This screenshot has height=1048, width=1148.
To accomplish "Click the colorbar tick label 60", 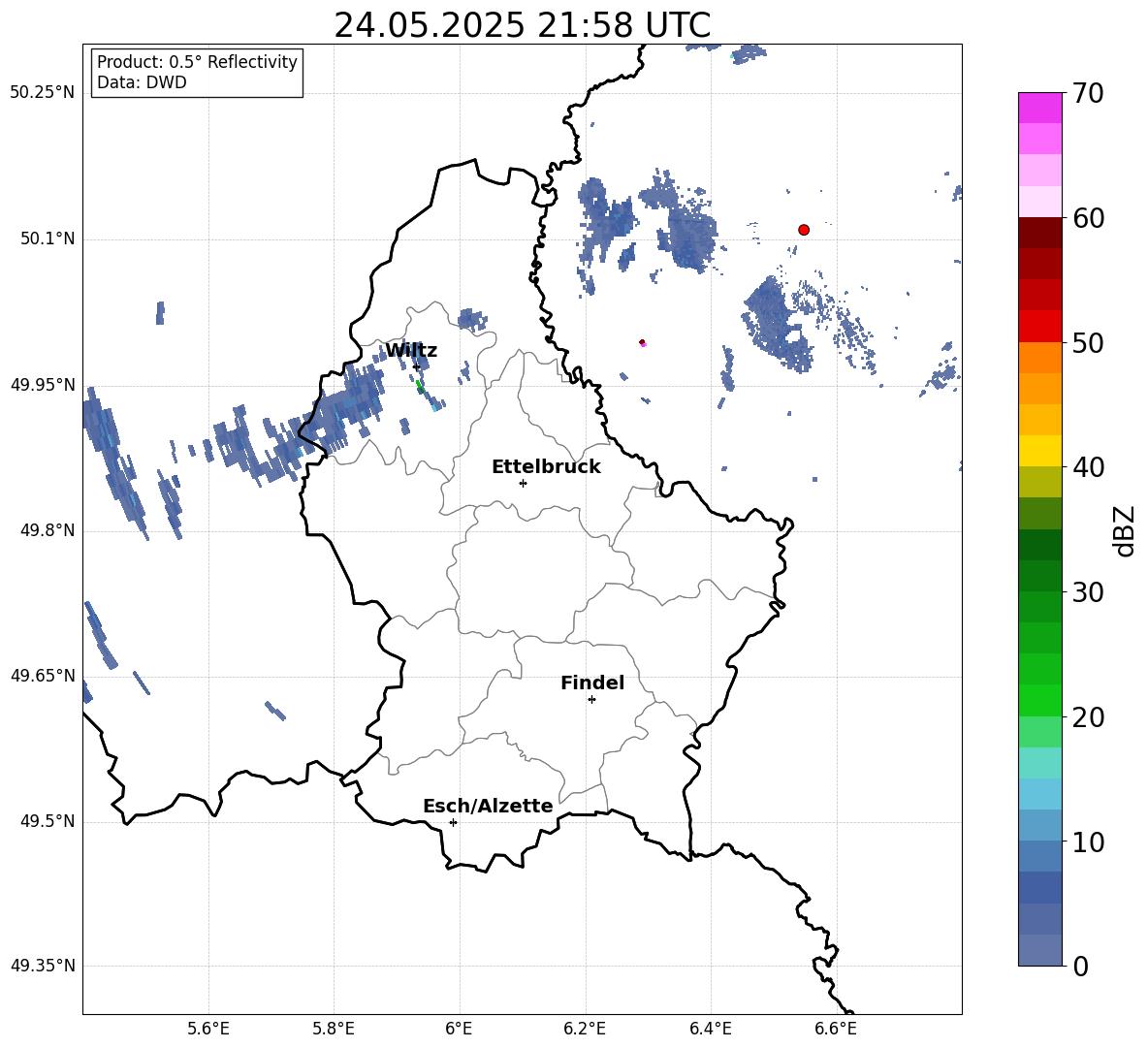I will [1088, 218].
